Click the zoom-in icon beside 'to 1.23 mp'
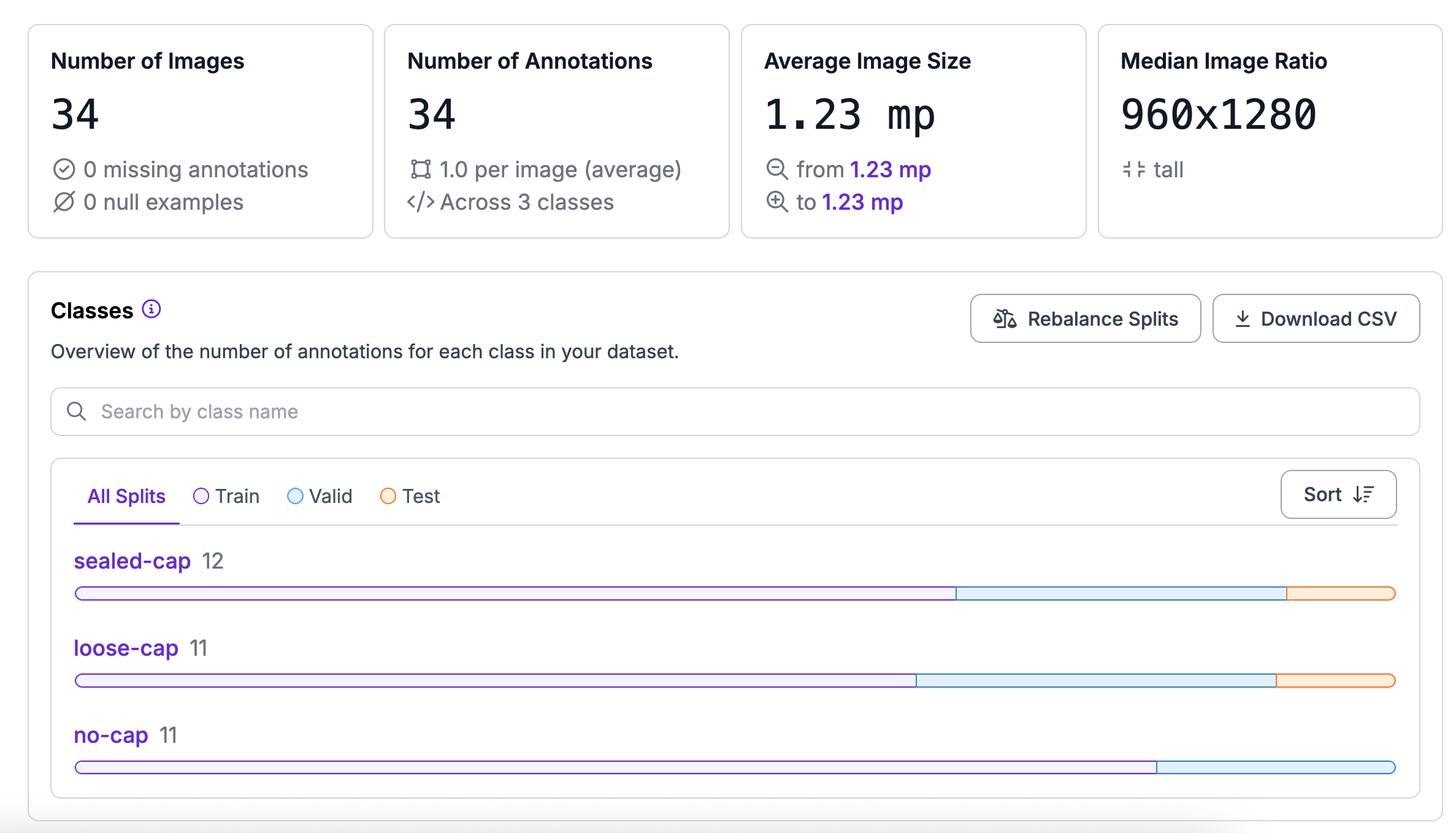The width and height of the screenshot is (1456, 833). (x=776, y=202)
